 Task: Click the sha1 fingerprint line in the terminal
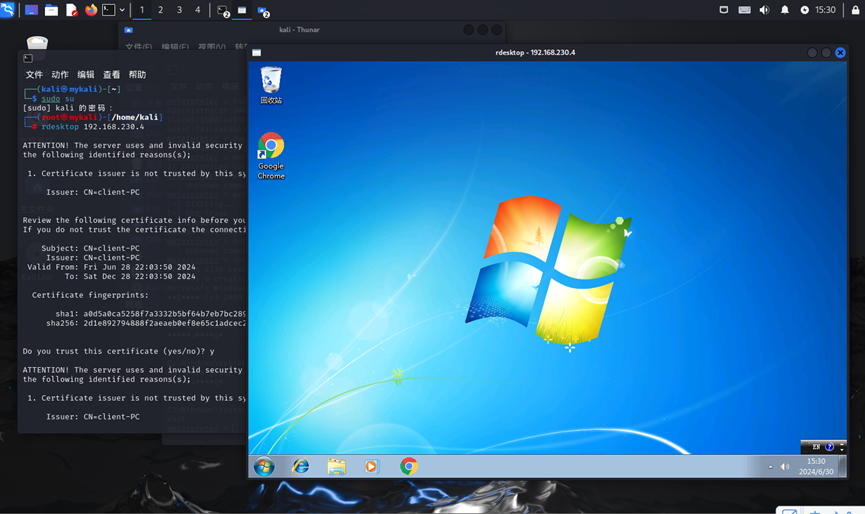click(150, 313)
